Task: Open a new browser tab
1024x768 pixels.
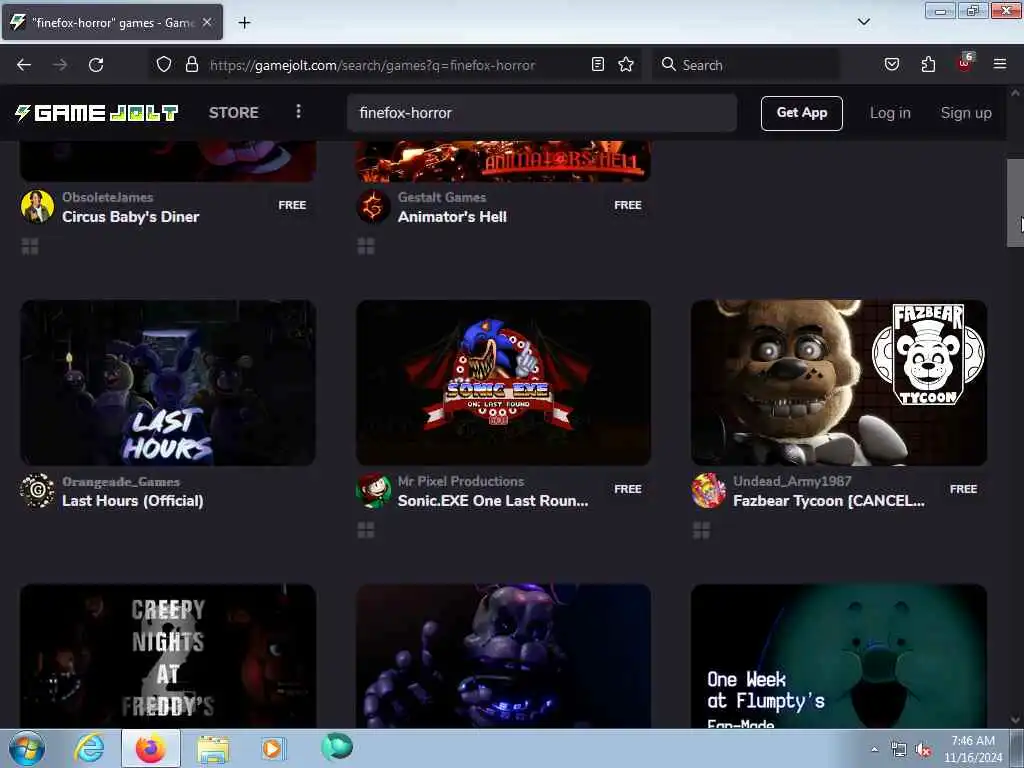Action: click(x=244, y=23)
